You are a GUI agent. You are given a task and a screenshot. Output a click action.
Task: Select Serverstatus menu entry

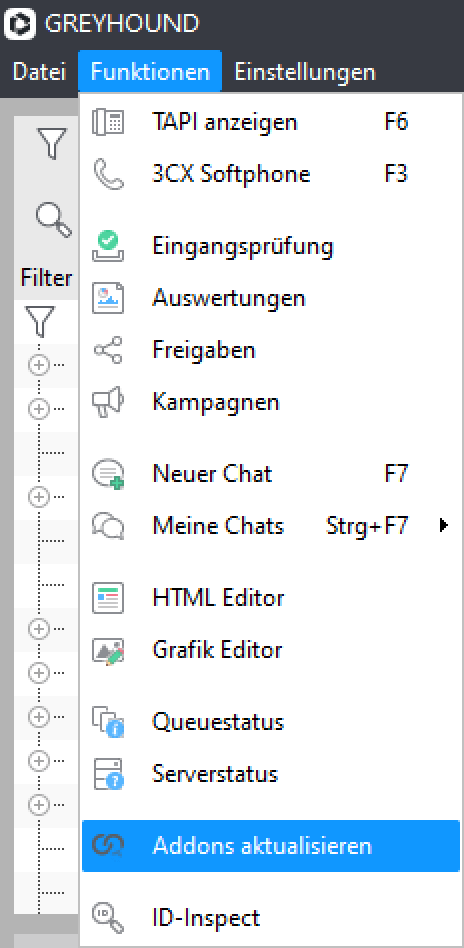(x=271, y=774)
